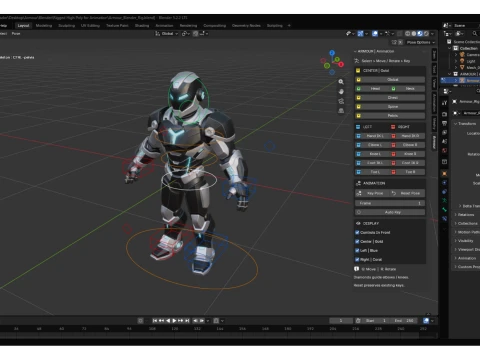Toggle Controls In Front checkbox
The height and width of the screenshot is (360, 480).
357,232
